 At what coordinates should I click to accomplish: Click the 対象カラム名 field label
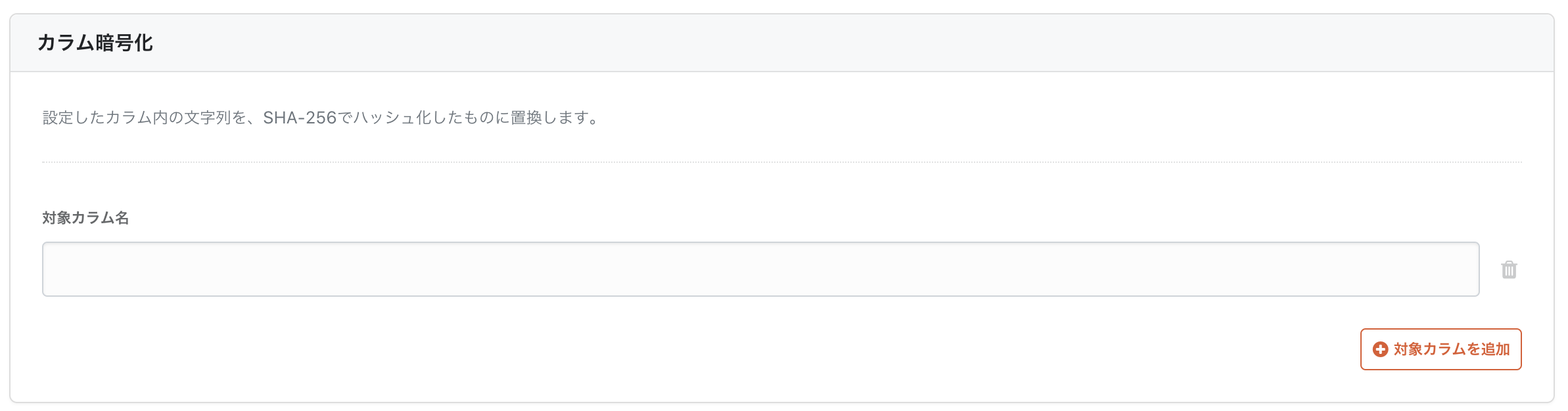(85, 218)
